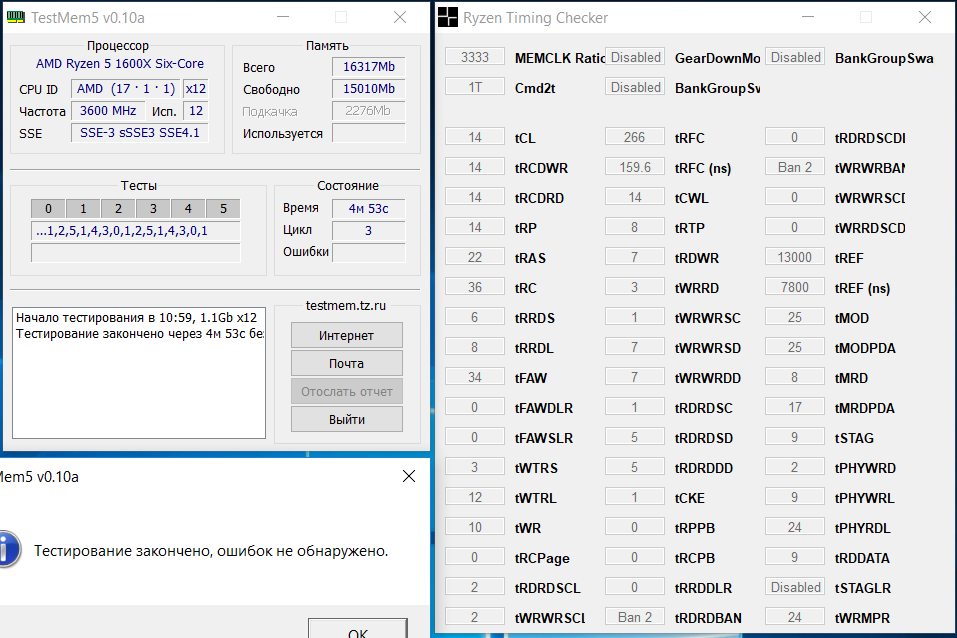
Task: Click the tWTRL value 12
Action: point(475,497)
